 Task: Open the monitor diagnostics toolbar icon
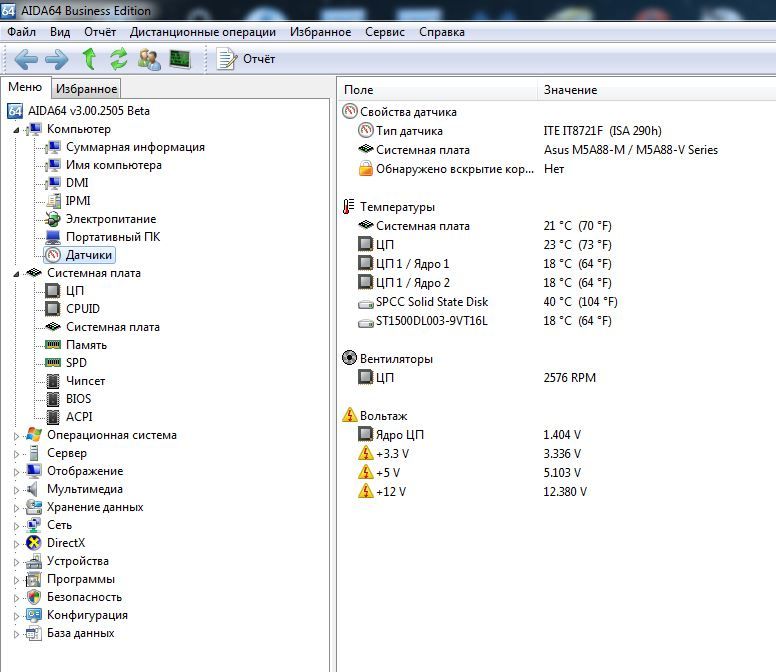pyautogui.click(x=180, y=59)
